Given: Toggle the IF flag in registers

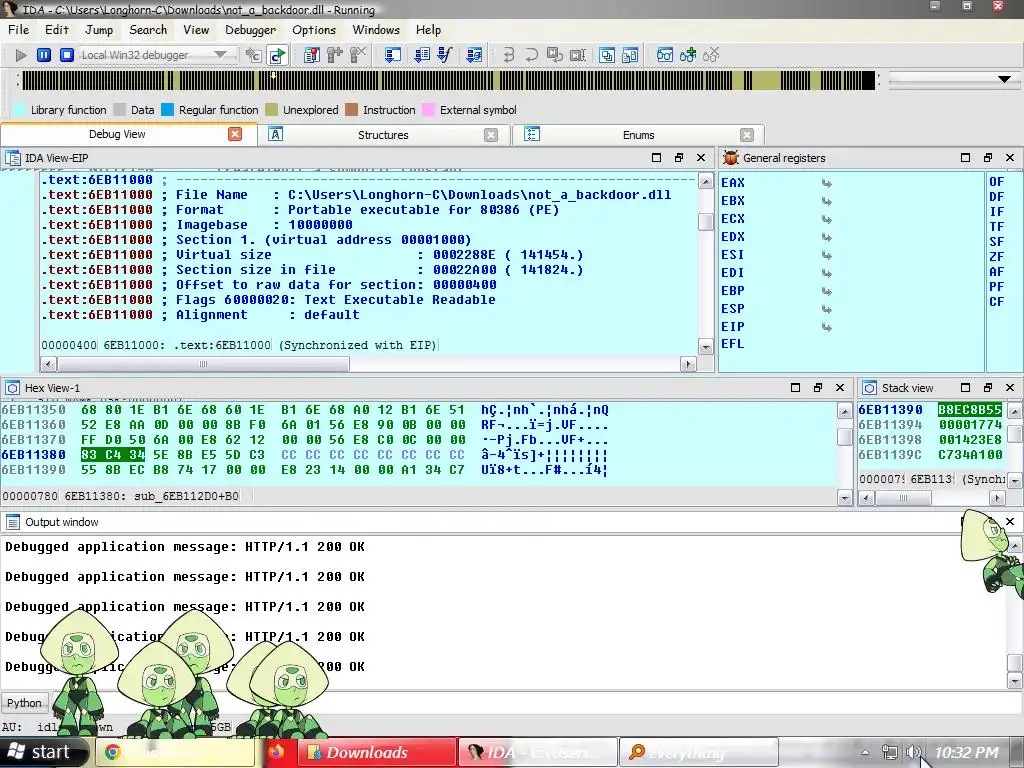Looking at the screenshot, I should point(997,212).
